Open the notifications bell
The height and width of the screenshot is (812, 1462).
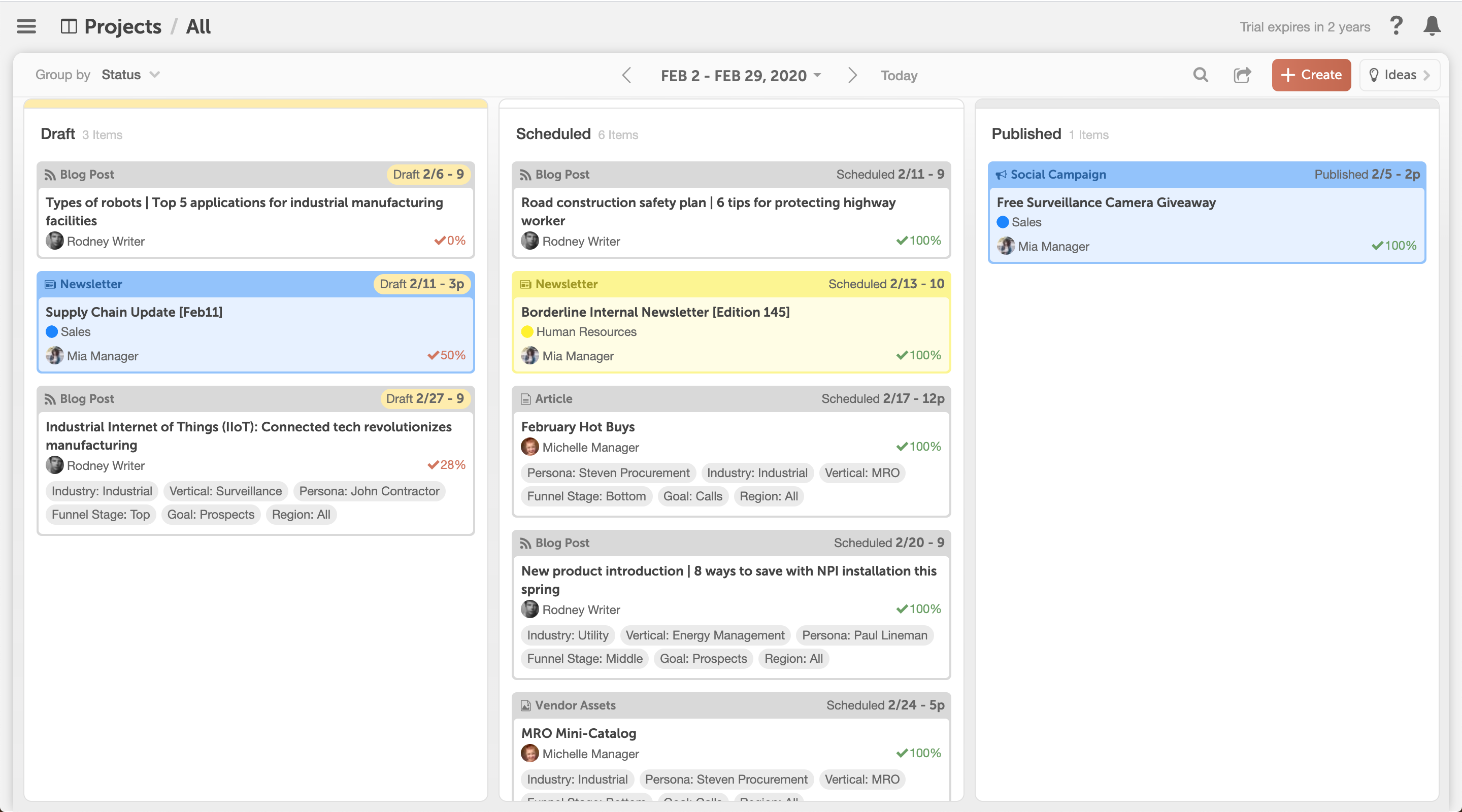1433,26
